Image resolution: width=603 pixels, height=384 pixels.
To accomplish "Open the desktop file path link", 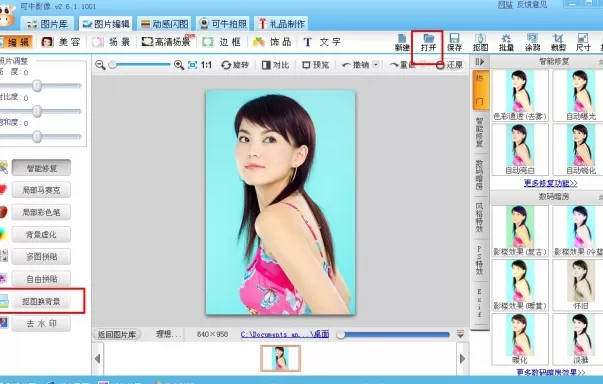I will click(x=285, y=334).
